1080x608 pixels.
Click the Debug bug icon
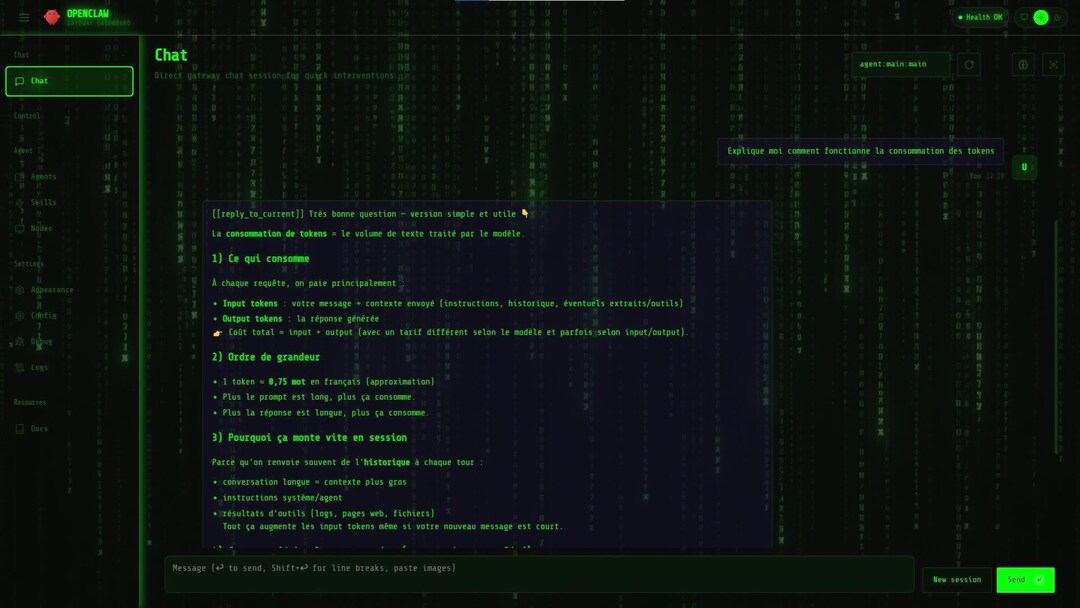tap(20, 342)
